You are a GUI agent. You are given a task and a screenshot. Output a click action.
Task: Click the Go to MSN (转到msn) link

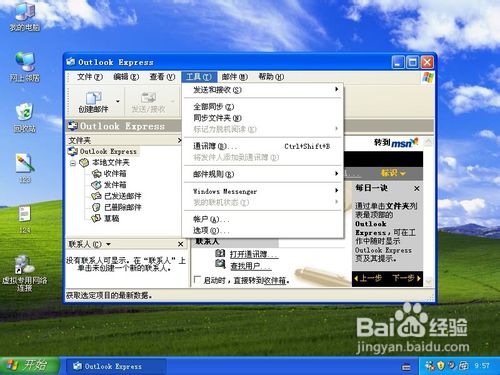click(x=396, y=143)
